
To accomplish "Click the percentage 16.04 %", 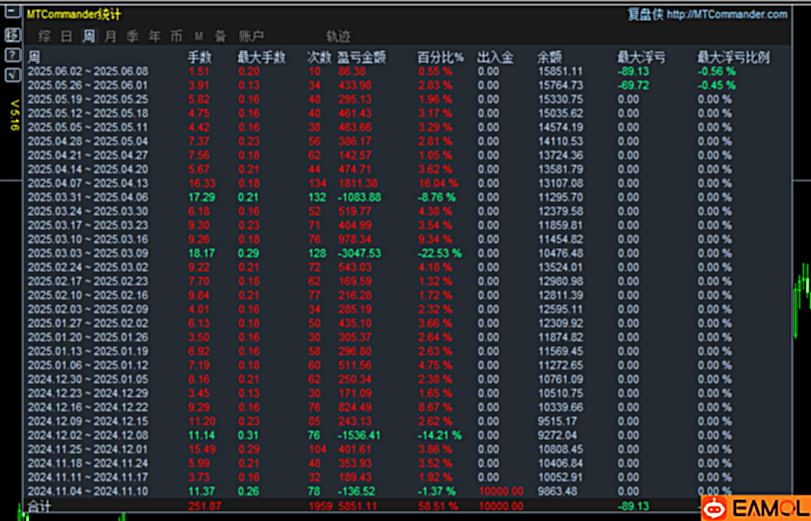I will pyautogui.click(x=439, y=183).
